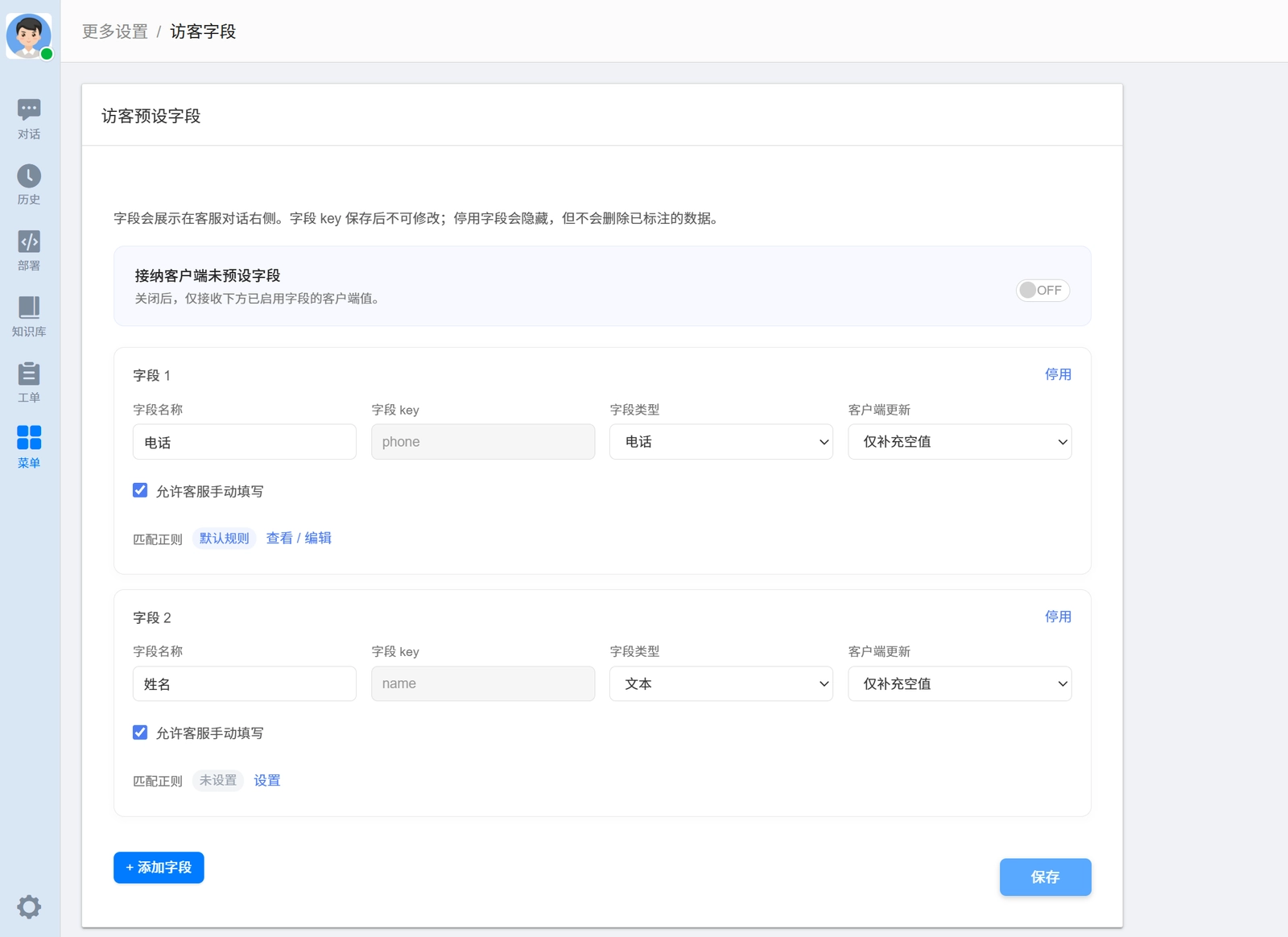This screenshot has height=937, width=1288.
Task: Click the 保存 button
Action: [x=1045, y=877]
